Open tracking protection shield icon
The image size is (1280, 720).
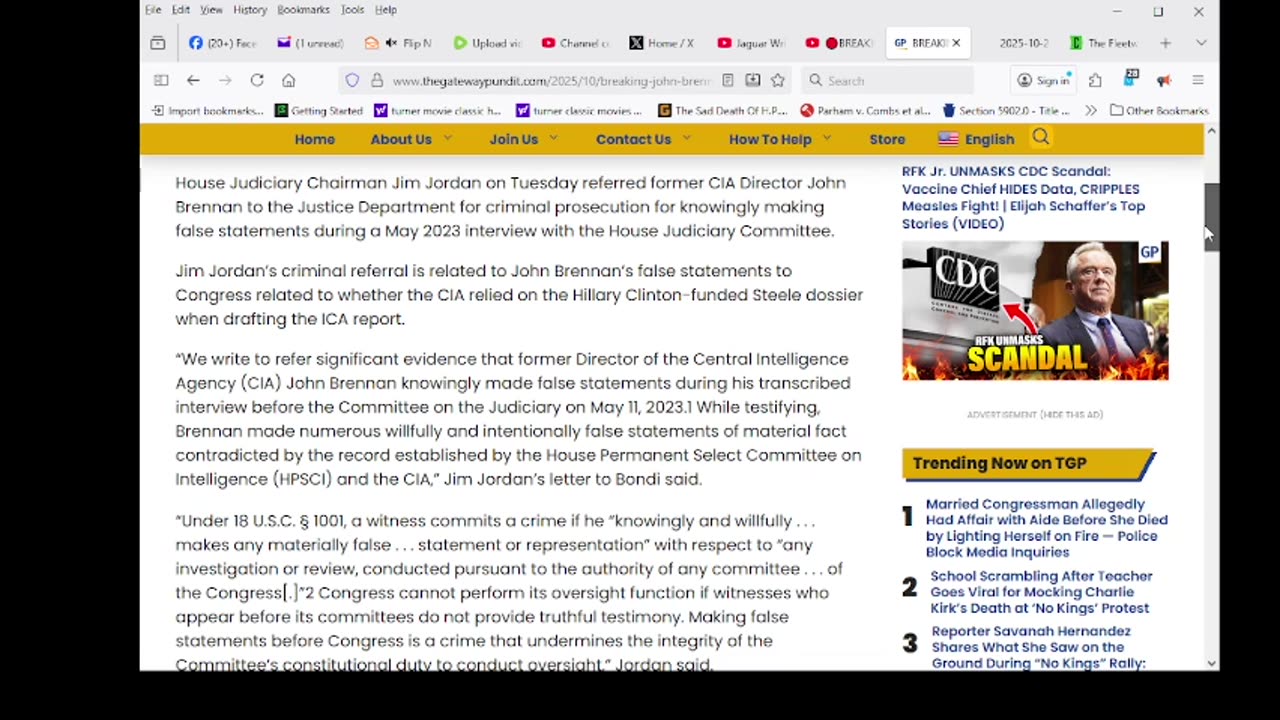[352, 80]
